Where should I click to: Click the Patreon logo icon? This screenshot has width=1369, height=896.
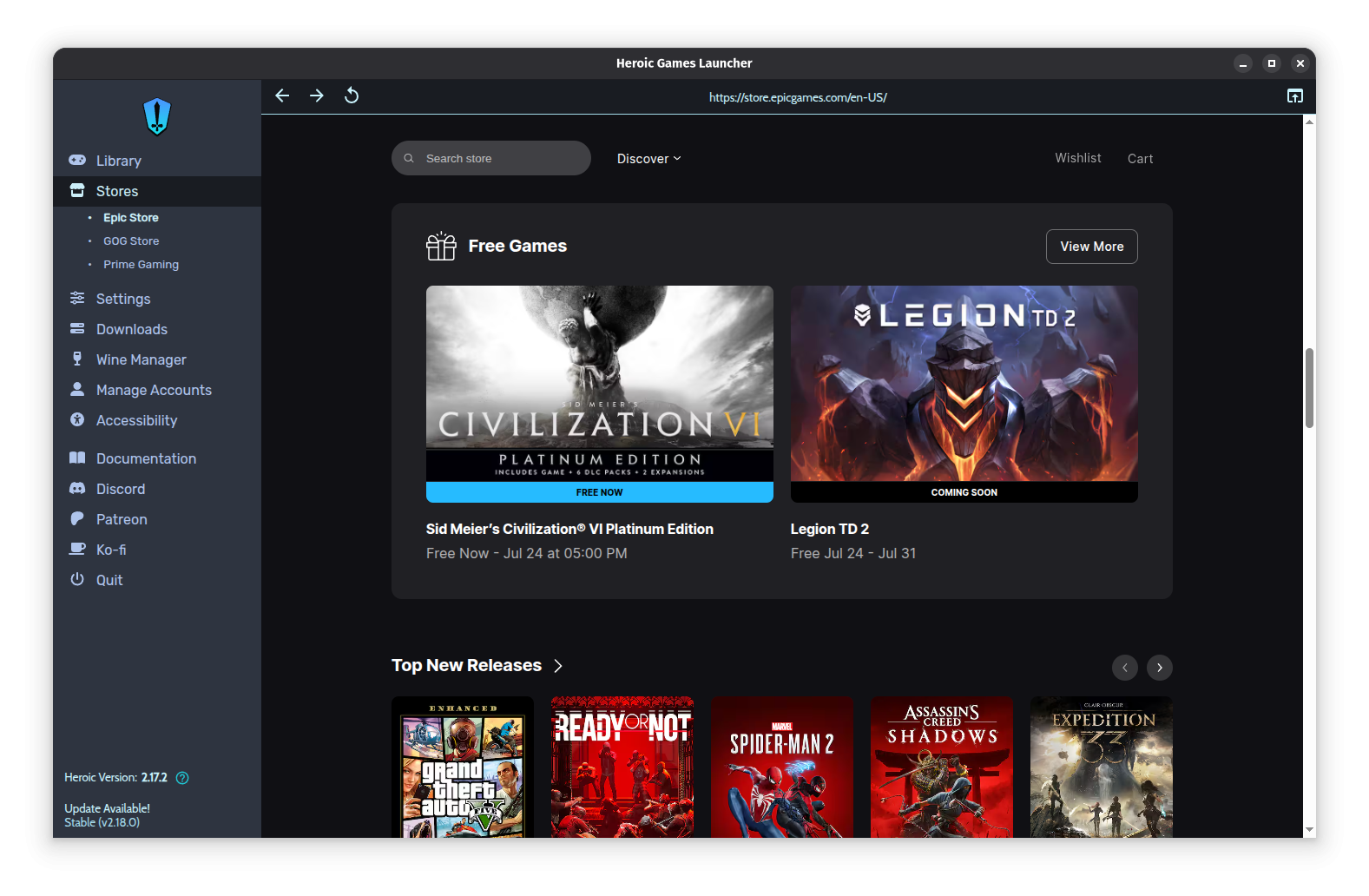[77, 518]
